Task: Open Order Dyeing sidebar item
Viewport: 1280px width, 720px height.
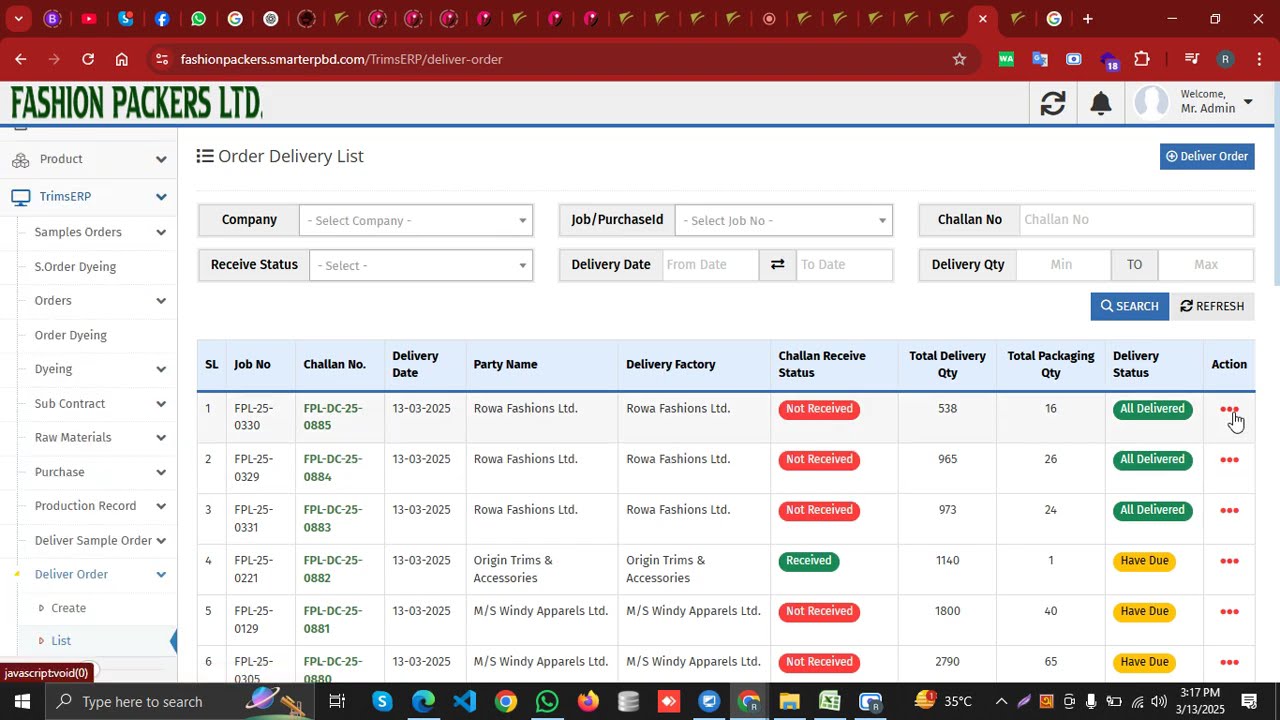Action: 70,335
